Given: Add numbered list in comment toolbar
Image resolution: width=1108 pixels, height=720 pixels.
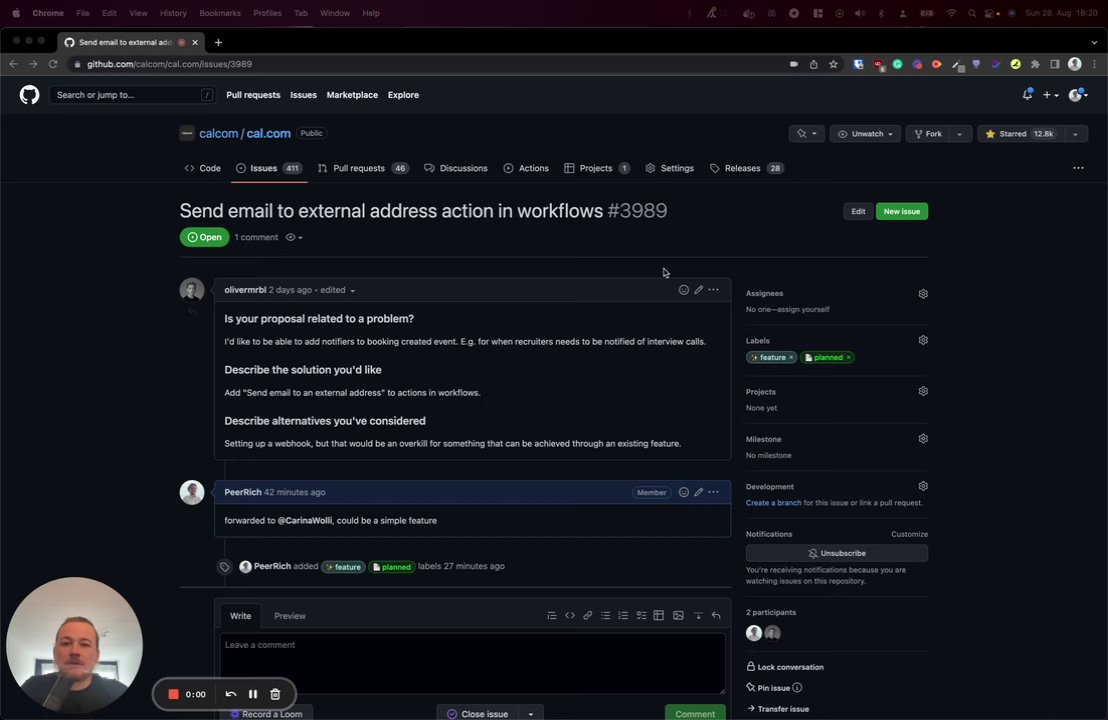Looking at the screenshot, I should coord(623,615).
